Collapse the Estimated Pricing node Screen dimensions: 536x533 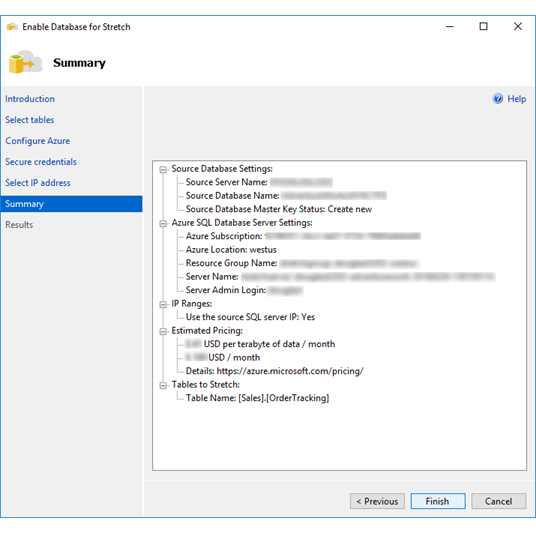click(163, 331)
